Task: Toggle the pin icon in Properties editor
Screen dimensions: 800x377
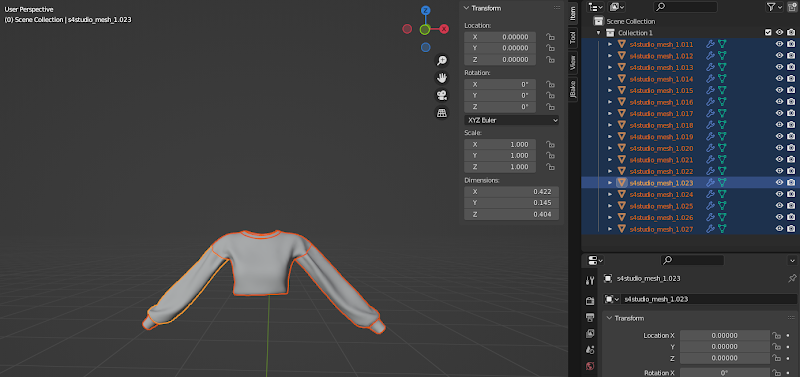Action: coord(792,279)
